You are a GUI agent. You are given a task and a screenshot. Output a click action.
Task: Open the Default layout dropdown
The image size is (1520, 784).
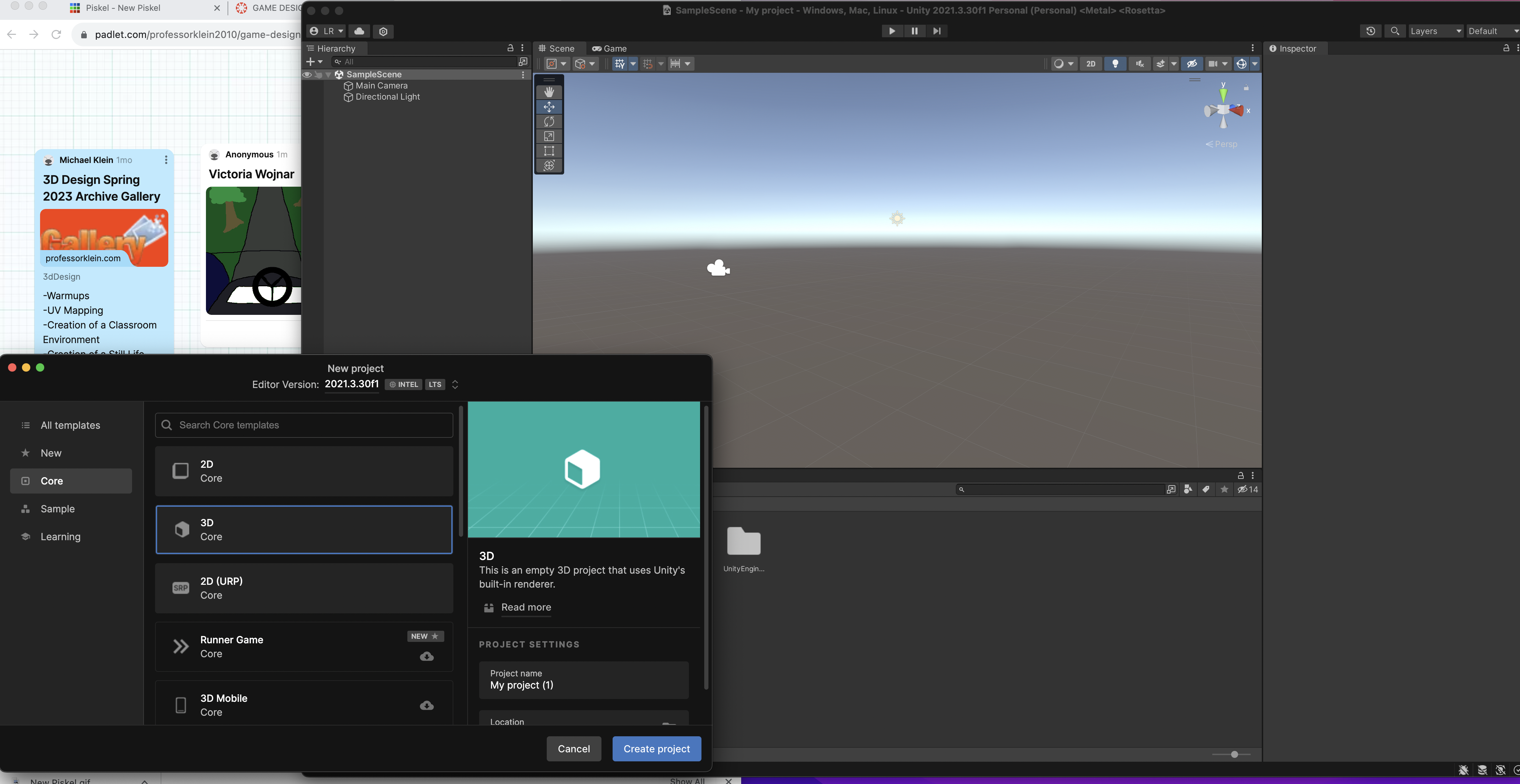[1493, 31]
